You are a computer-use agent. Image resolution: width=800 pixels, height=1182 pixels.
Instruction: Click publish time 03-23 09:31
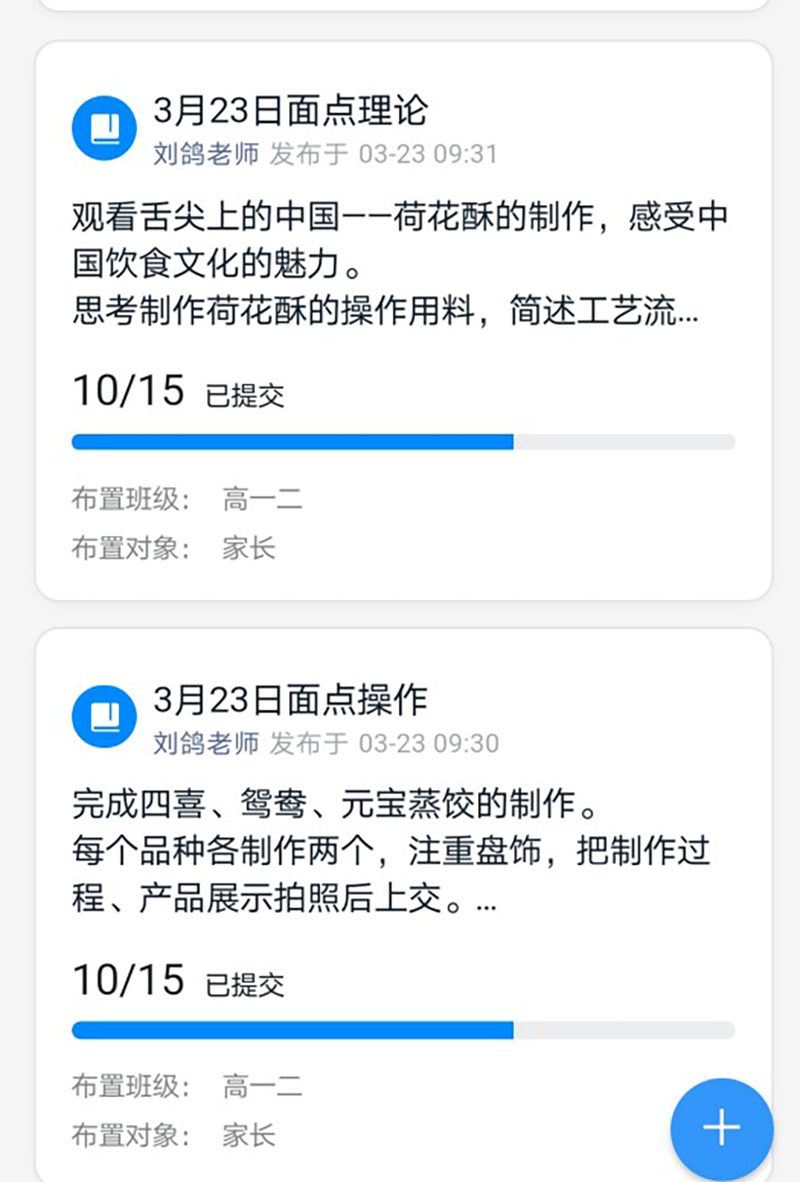(x=427, y=154)
